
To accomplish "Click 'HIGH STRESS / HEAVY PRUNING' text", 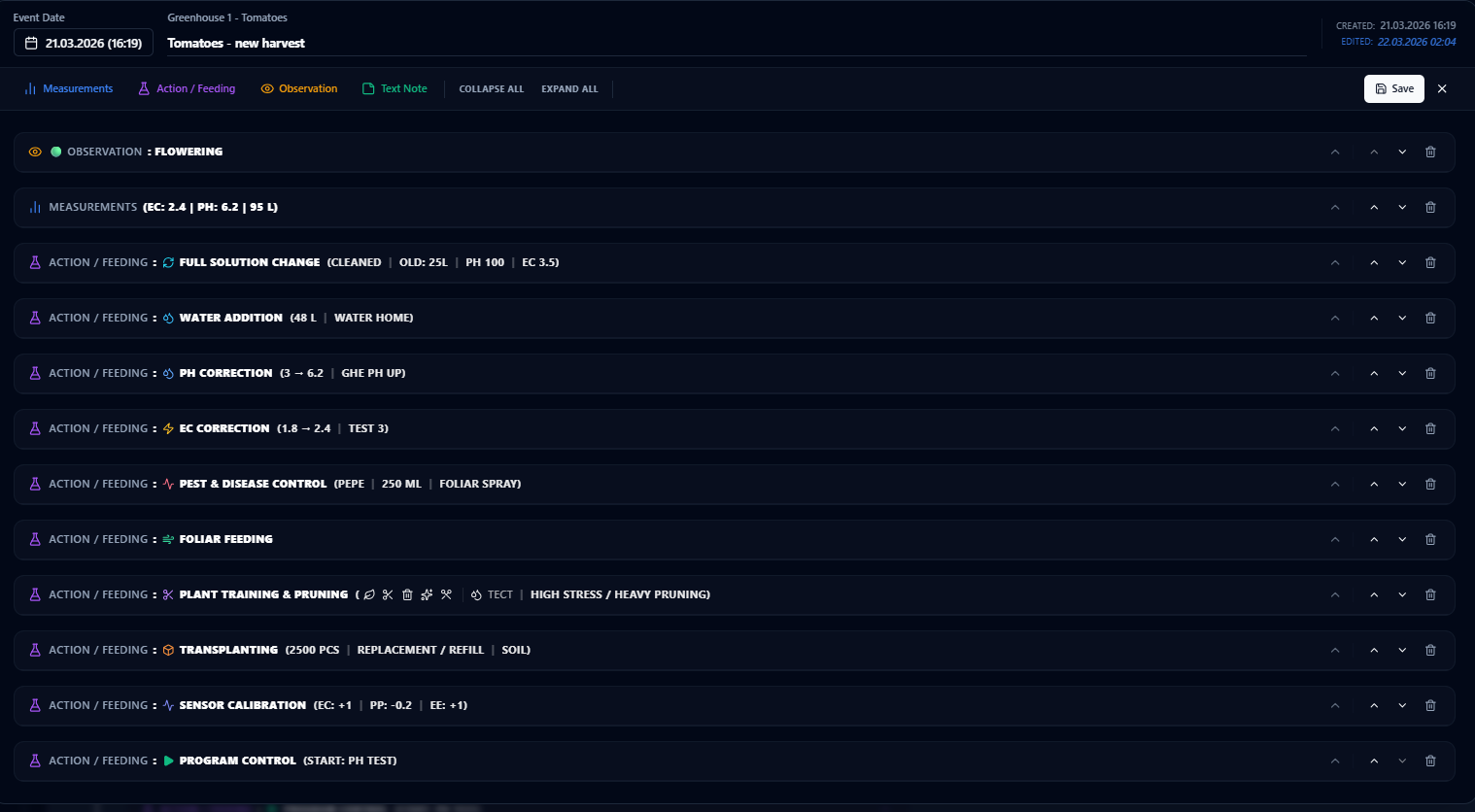I will (618, 594).
